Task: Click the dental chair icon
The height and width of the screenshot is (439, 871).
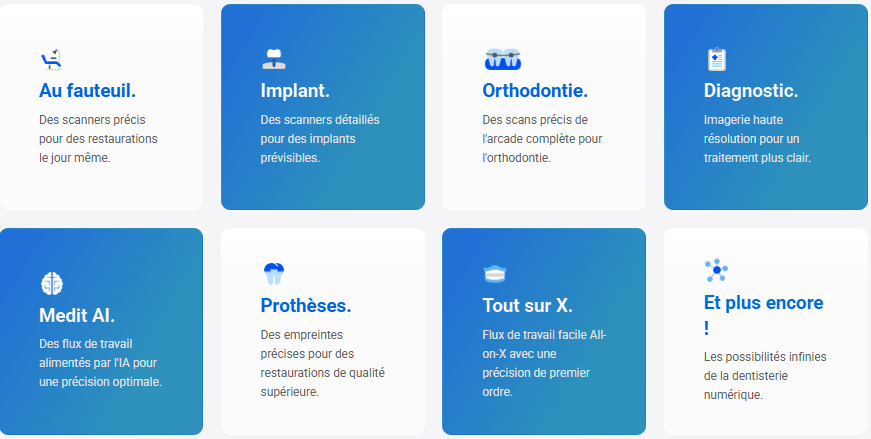Action: click(51, 59)
